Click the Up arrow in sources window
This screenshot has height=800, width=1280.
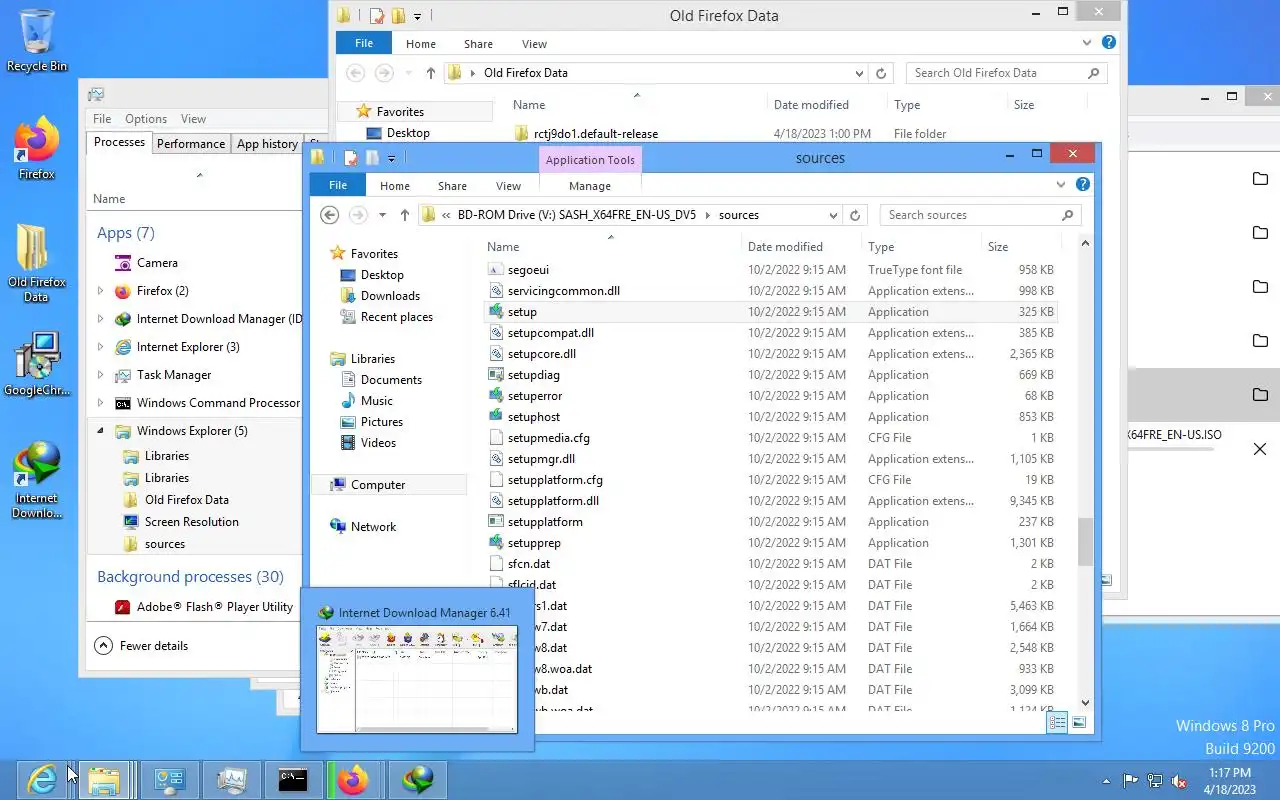pyautogui.click(x=404, y=215)
